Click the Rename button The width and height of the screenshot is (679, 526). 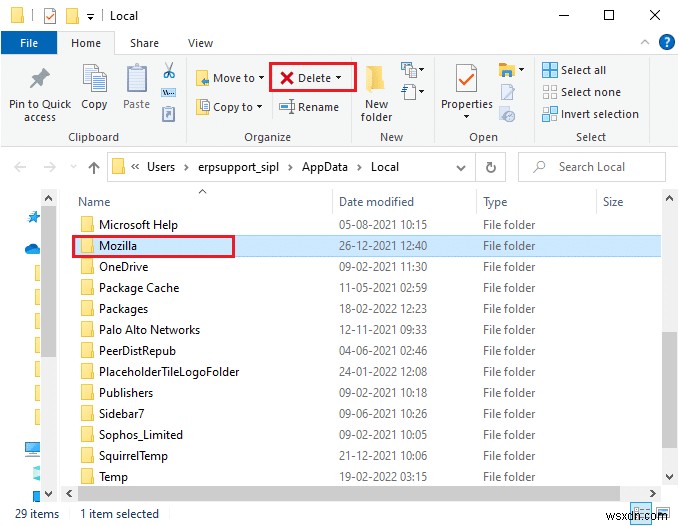tap(309, 106)
